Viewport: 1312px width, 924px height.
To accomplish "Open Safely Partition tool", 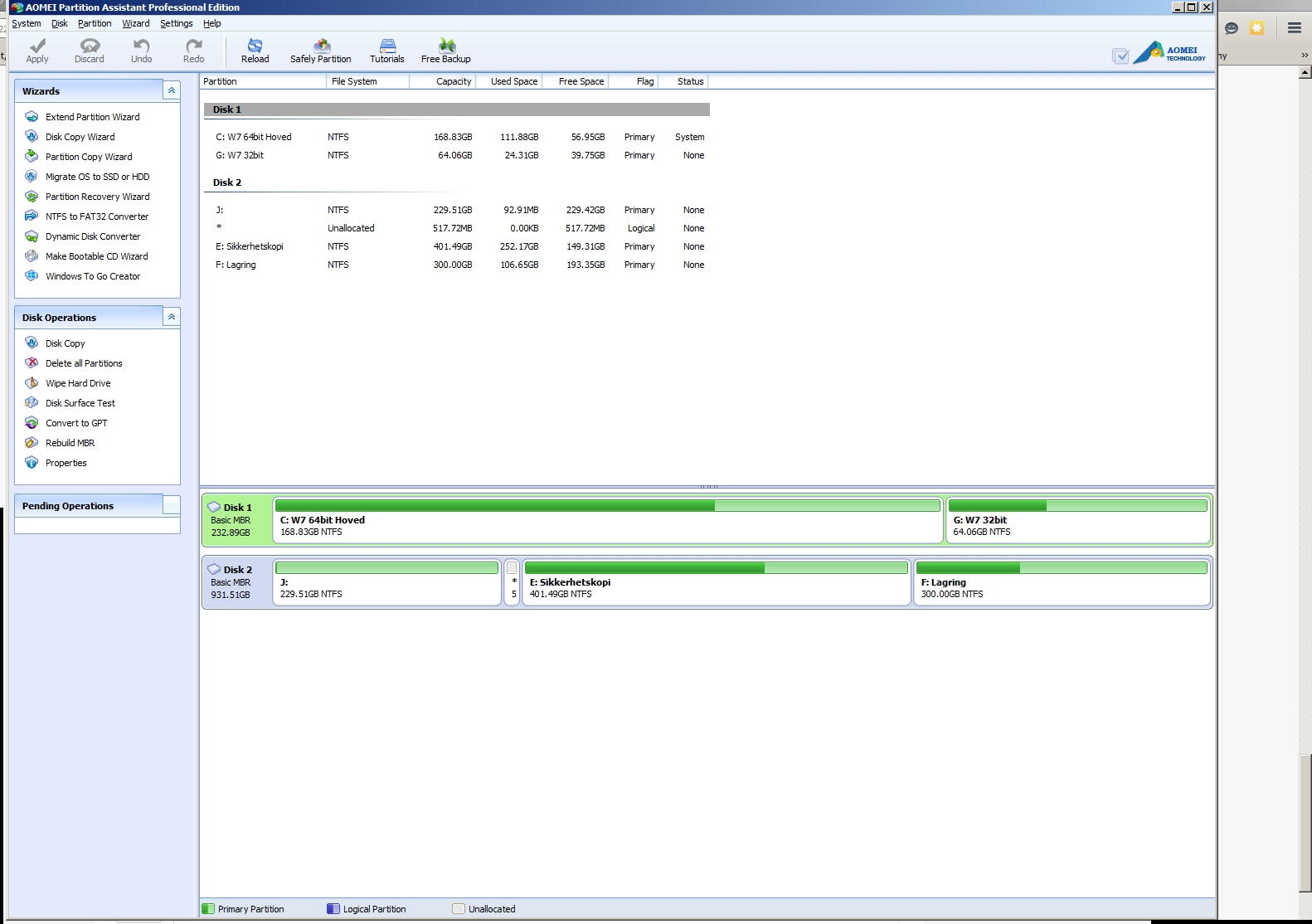I will click(x=321, y=51).
